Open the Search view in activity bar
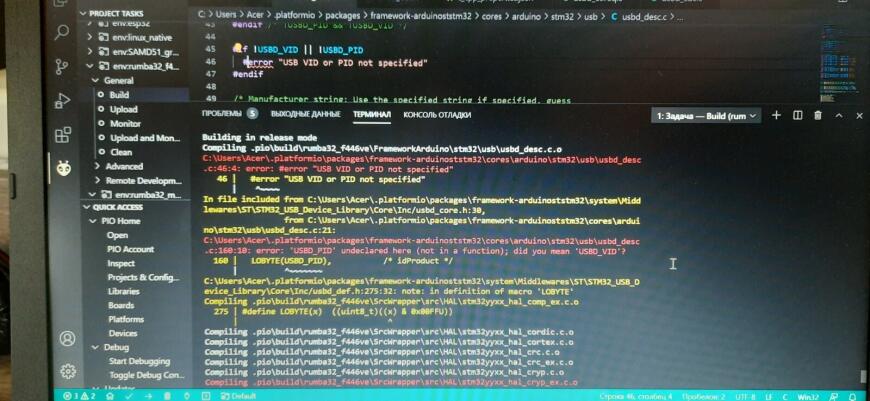 point(62,33)
